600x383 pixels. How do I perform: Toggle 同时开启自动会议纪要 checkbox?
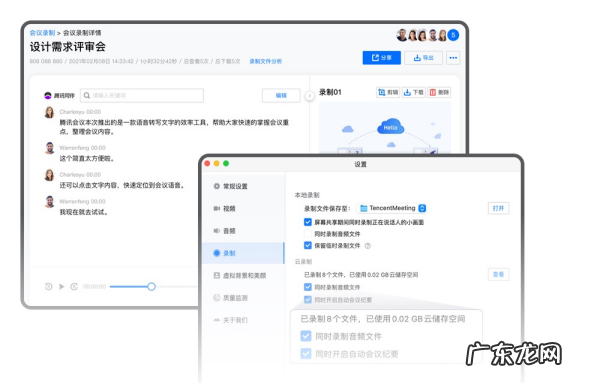pyautogui.click(x=308, y=300)
